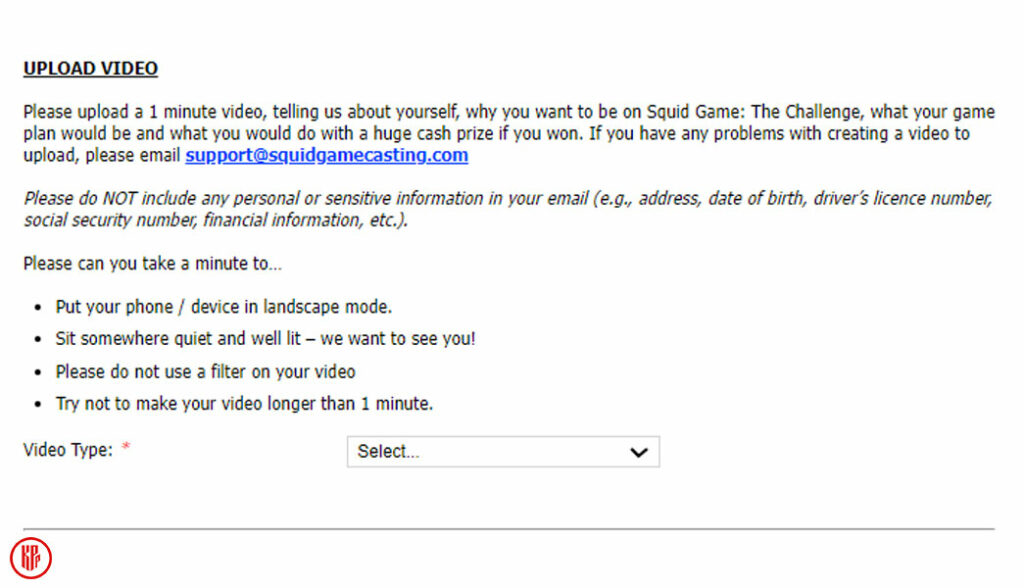This screenshot has height=588, width=1024.
Task: Click the support@squidgamecasting.com email link
Action: click(x=326, y=156)
